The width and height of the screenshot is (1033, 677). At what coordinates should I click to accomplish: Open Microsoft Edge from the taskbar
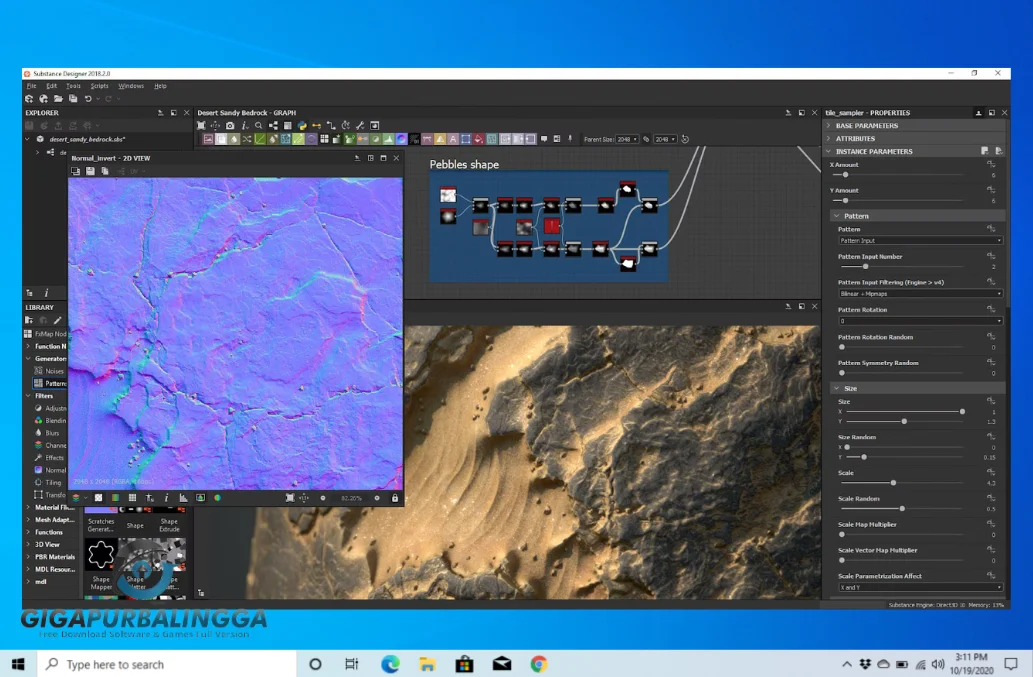(x=389, y=664)
